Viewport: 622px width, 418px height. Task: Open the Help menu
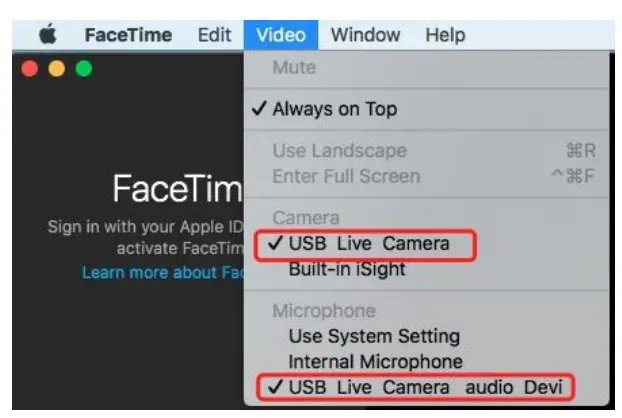coord(445,35)
